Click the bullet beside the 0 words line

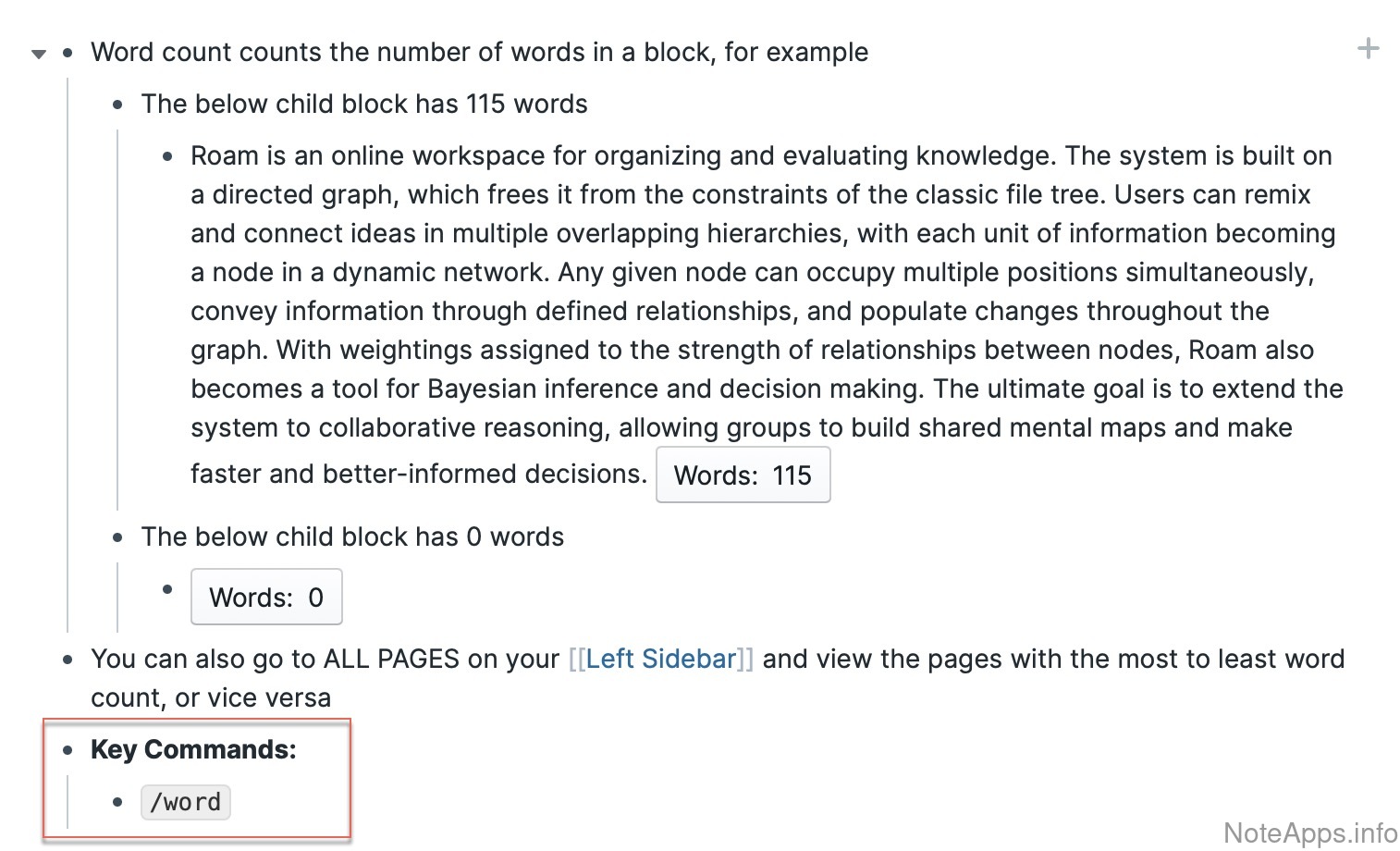click(x=117, y=537)
